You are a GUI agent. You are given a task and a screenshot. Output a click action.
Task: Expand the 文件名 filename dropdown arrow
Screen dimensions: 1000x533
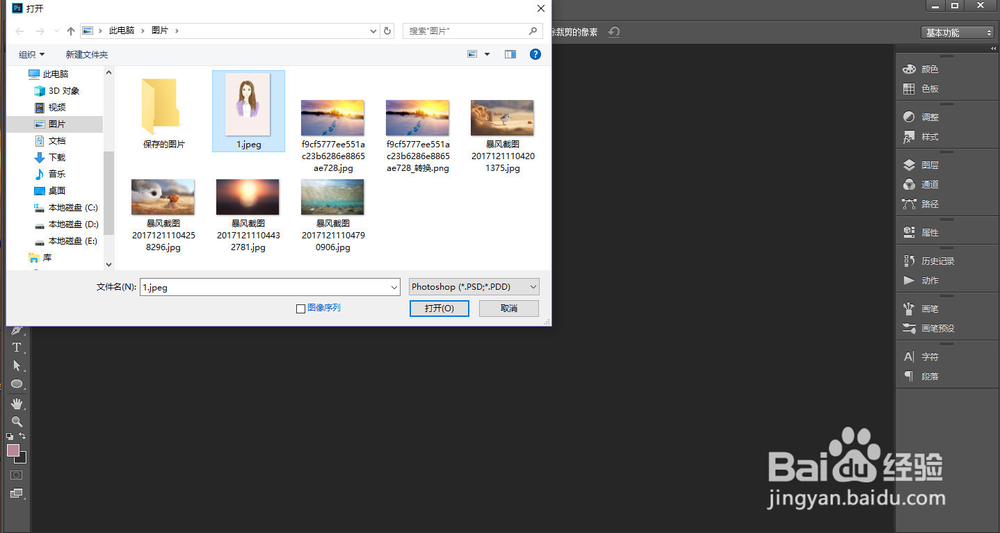[x=394, y=288]
